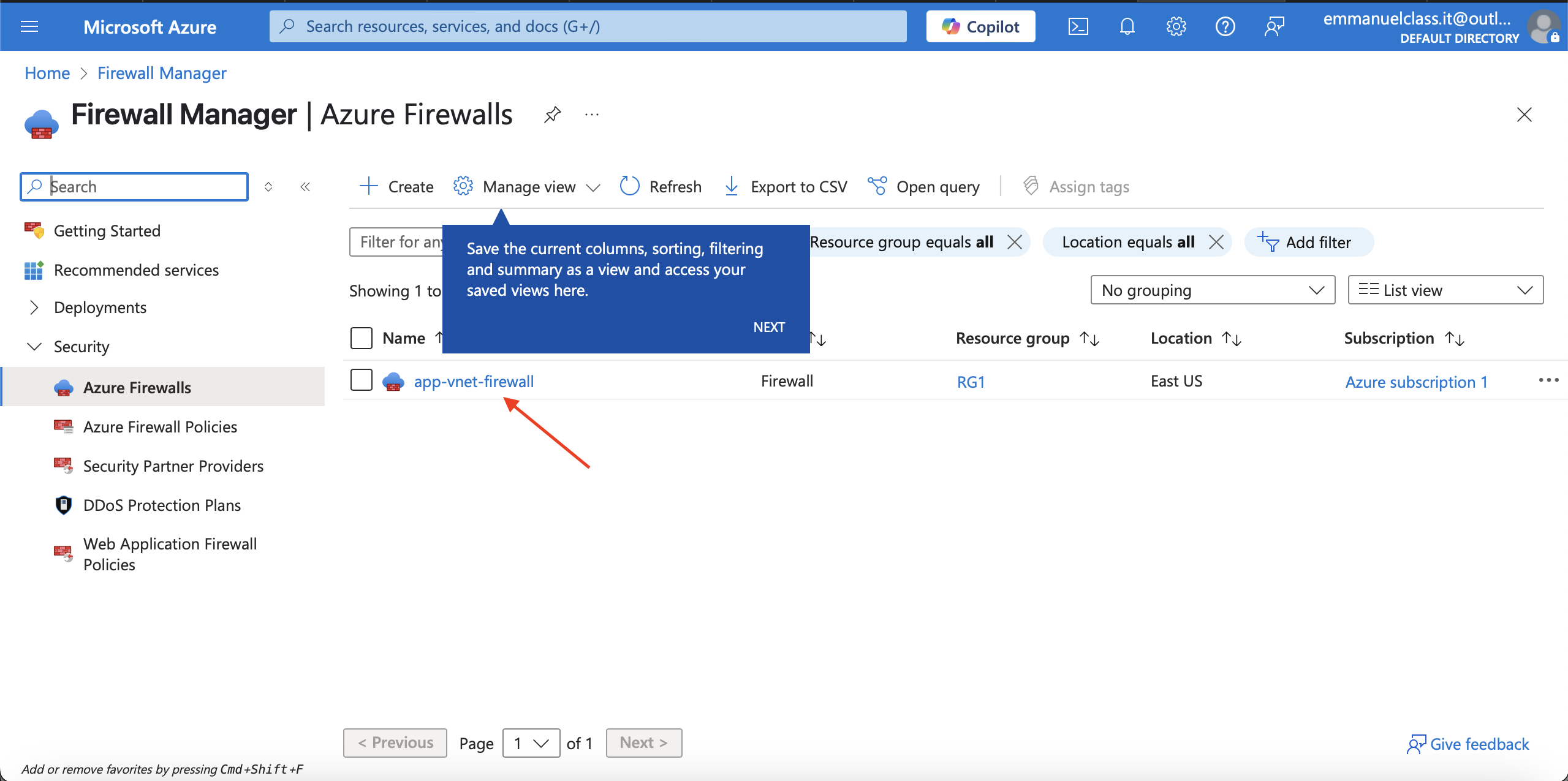Go to Home breadcrumb
Viewport: 1568px width, 781px height.
47,73
